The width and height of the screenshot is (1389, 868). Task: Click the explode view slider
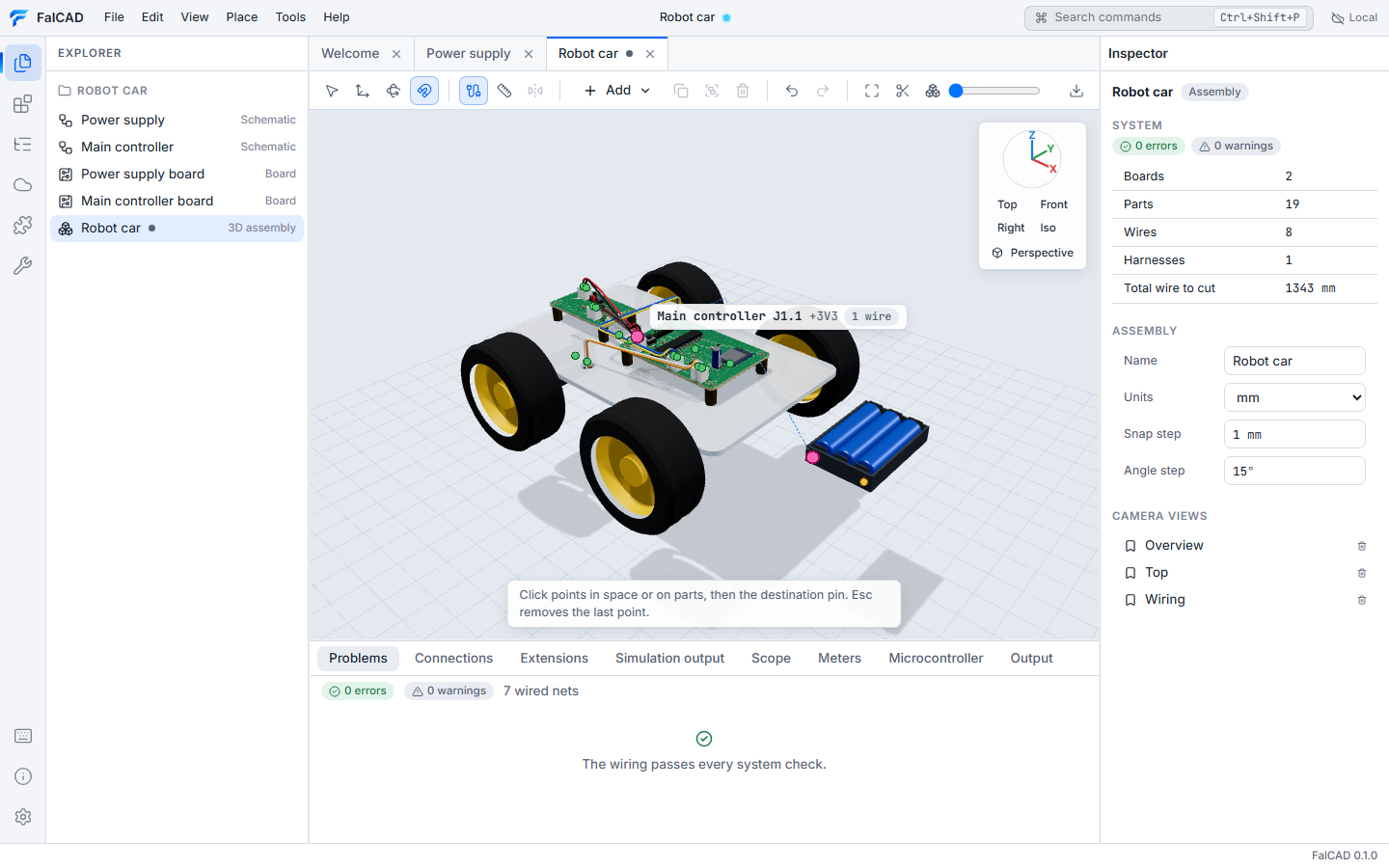tap(998, 91)
